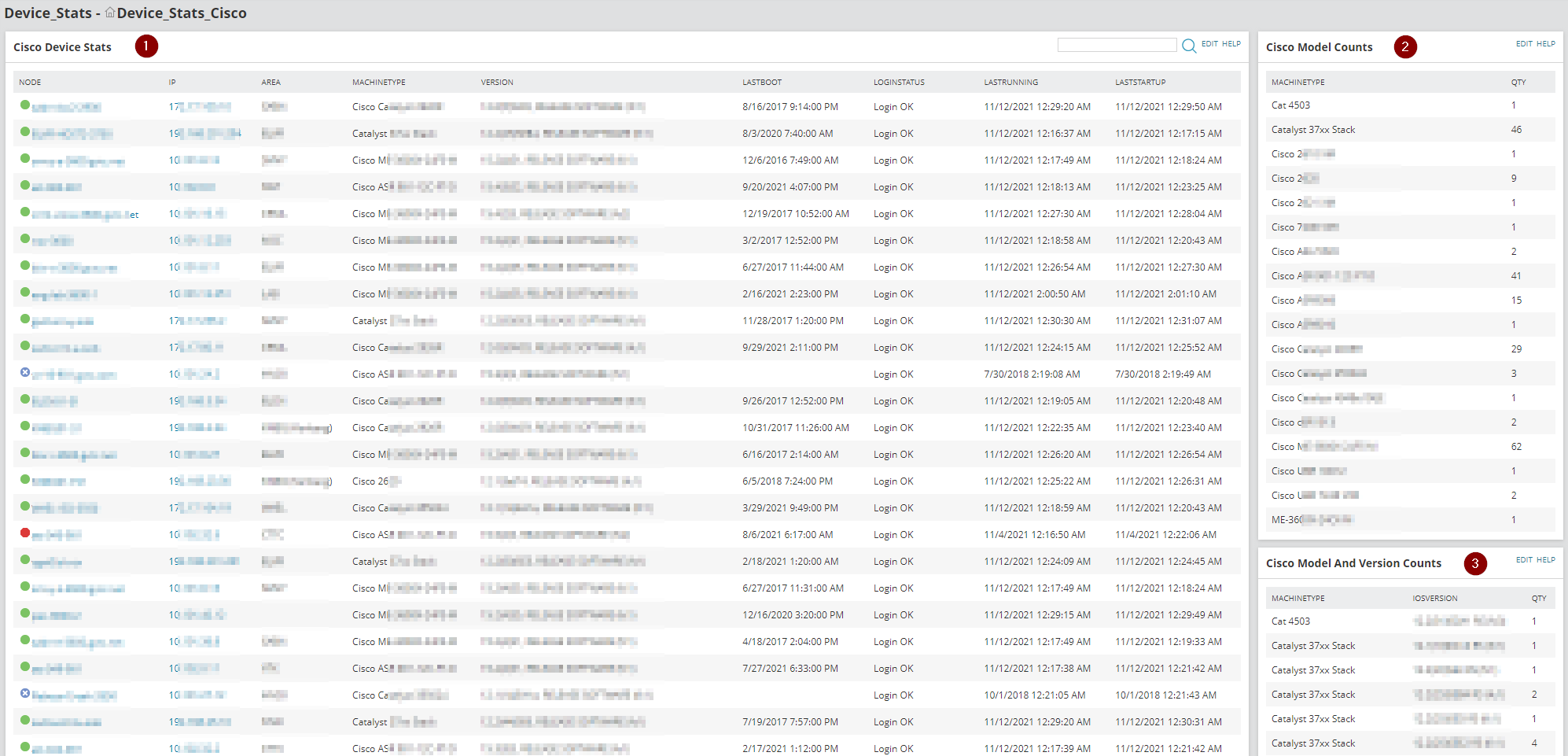The width and height of the screenshot is (1568, 756).
Task: Click quantity value 46 in Cisco Model Counts
Action: click(1516, 130)
